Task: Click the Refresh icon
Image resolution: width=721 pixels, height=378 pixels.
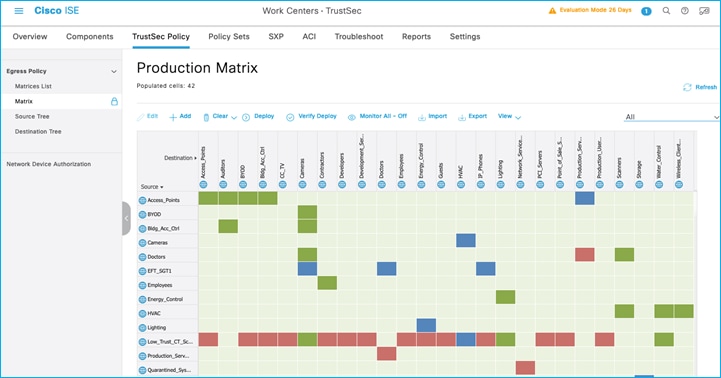Action: [687, 87]
